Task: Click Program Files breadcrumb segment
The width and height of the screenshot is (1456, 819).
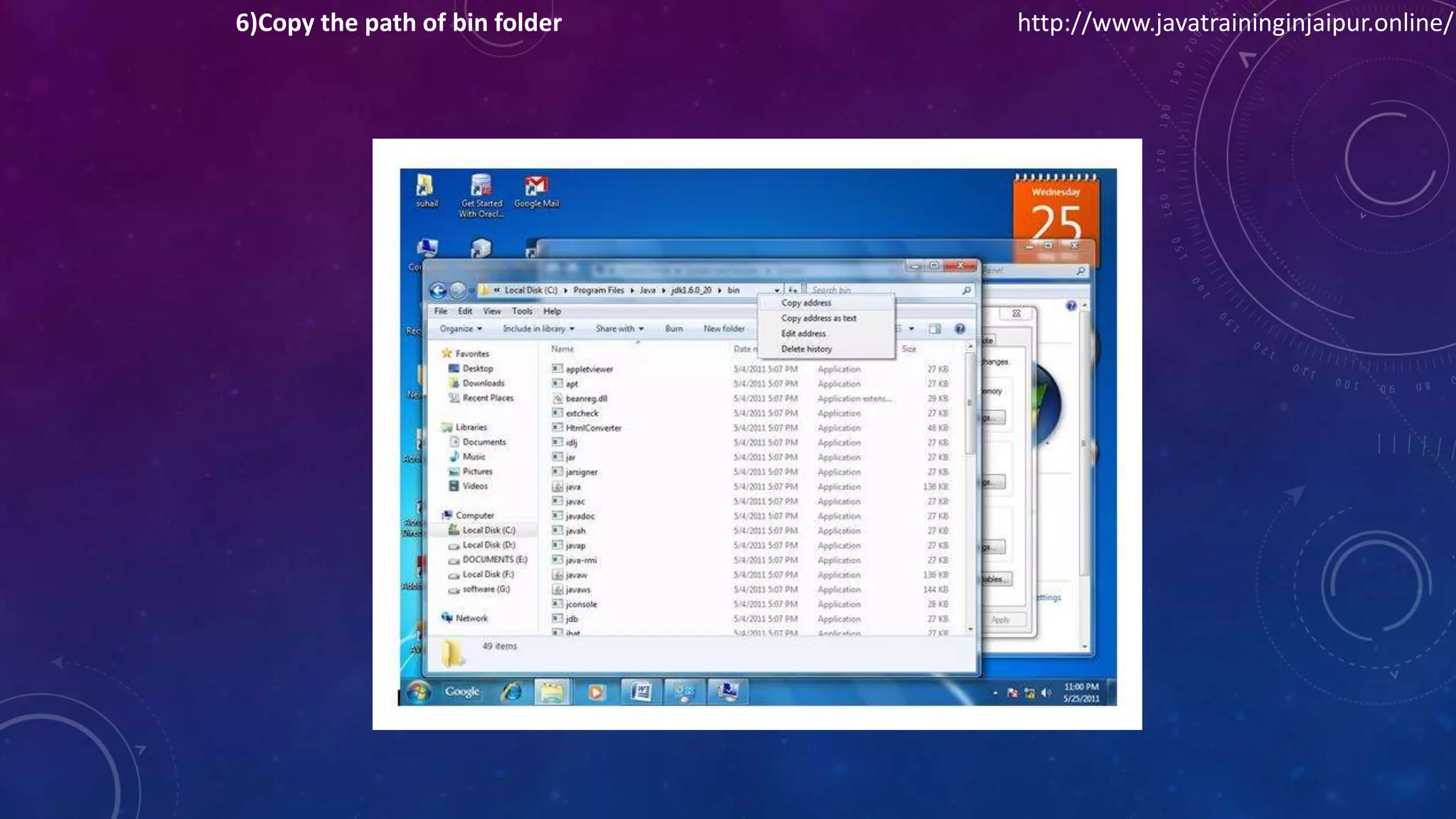Action: [x=599, y=290]
